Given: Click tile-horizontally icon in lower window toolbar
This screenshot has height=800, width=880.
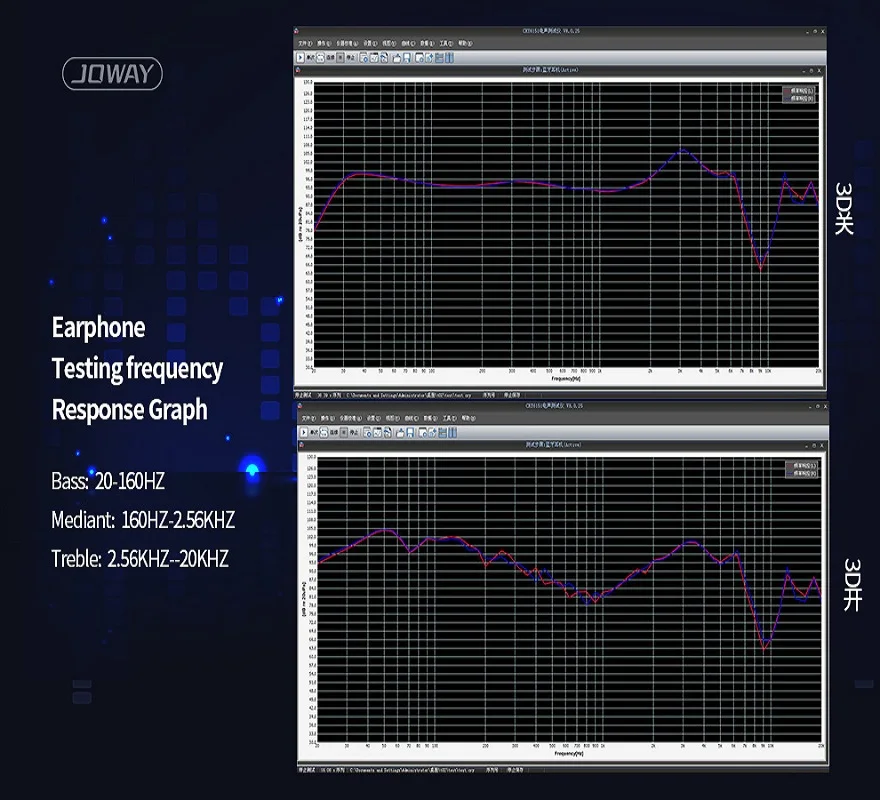Looking at the screenshot, I should (443, 432).
